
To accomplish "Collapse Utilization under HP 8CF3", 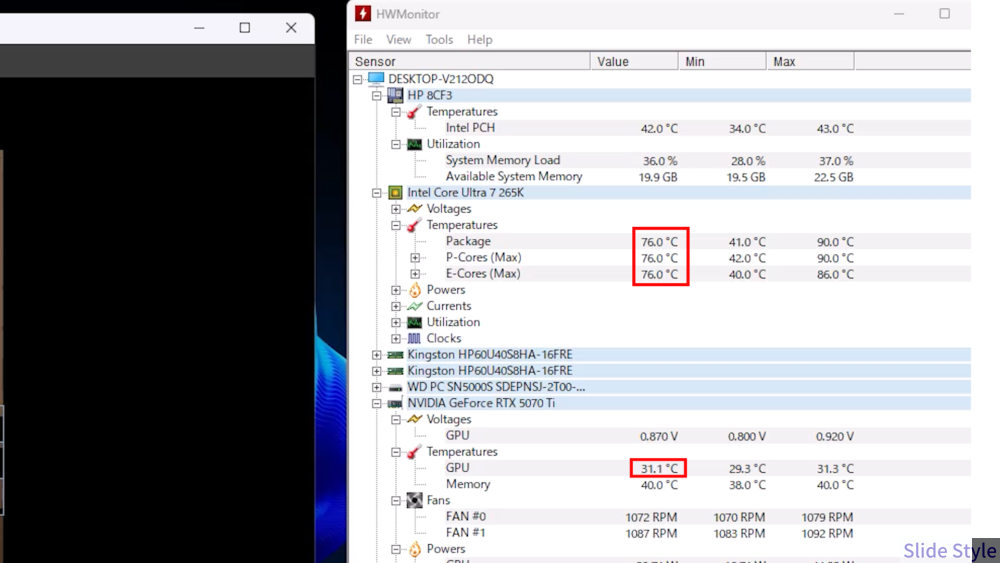I will [396, 144].
